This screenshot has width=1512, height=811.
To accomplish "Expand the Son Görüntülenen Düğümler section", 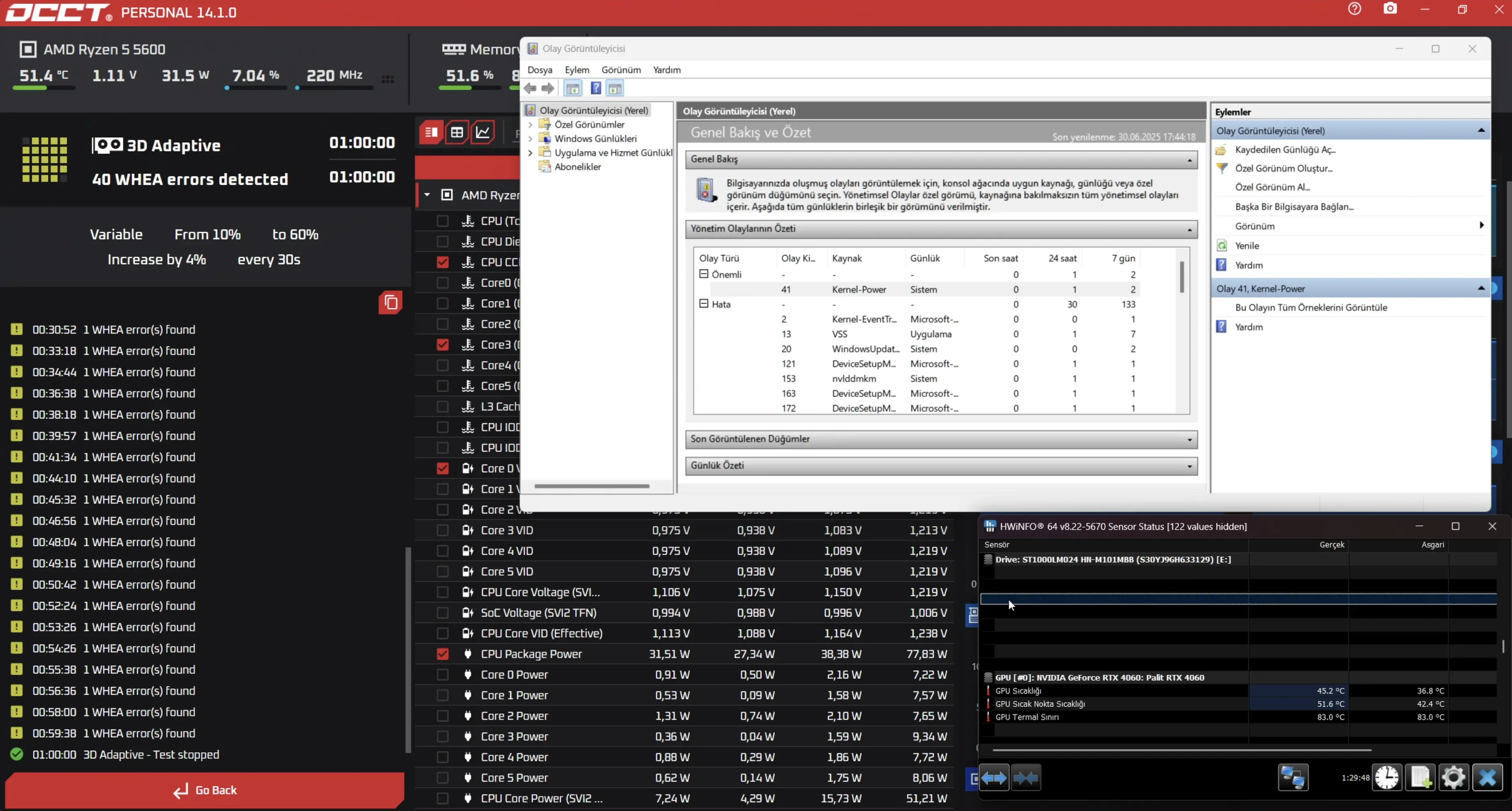I will click(1190, 440).
